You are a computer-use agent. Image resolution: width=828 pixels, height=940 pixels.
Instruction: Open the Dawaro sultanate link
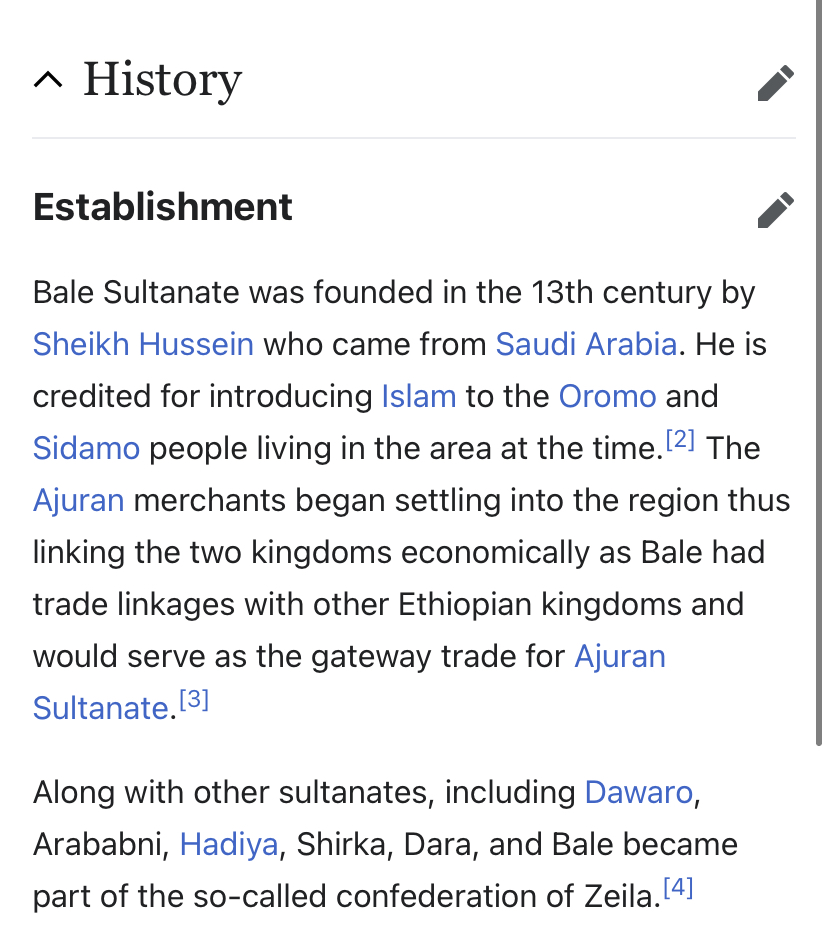tap(638, 793)
